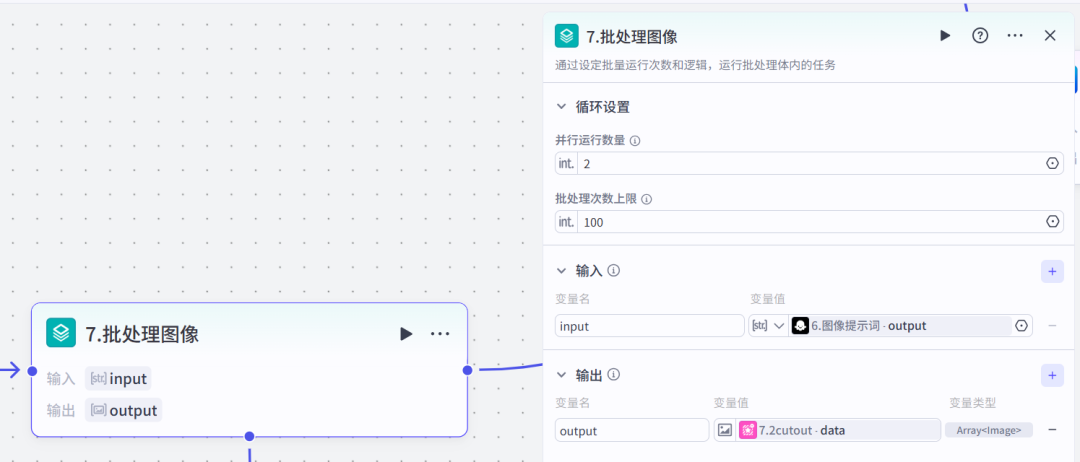Run the 7.批处理图像 canvas node
The width and height of the screenshot is (1080, 462).
pos(406,334)
